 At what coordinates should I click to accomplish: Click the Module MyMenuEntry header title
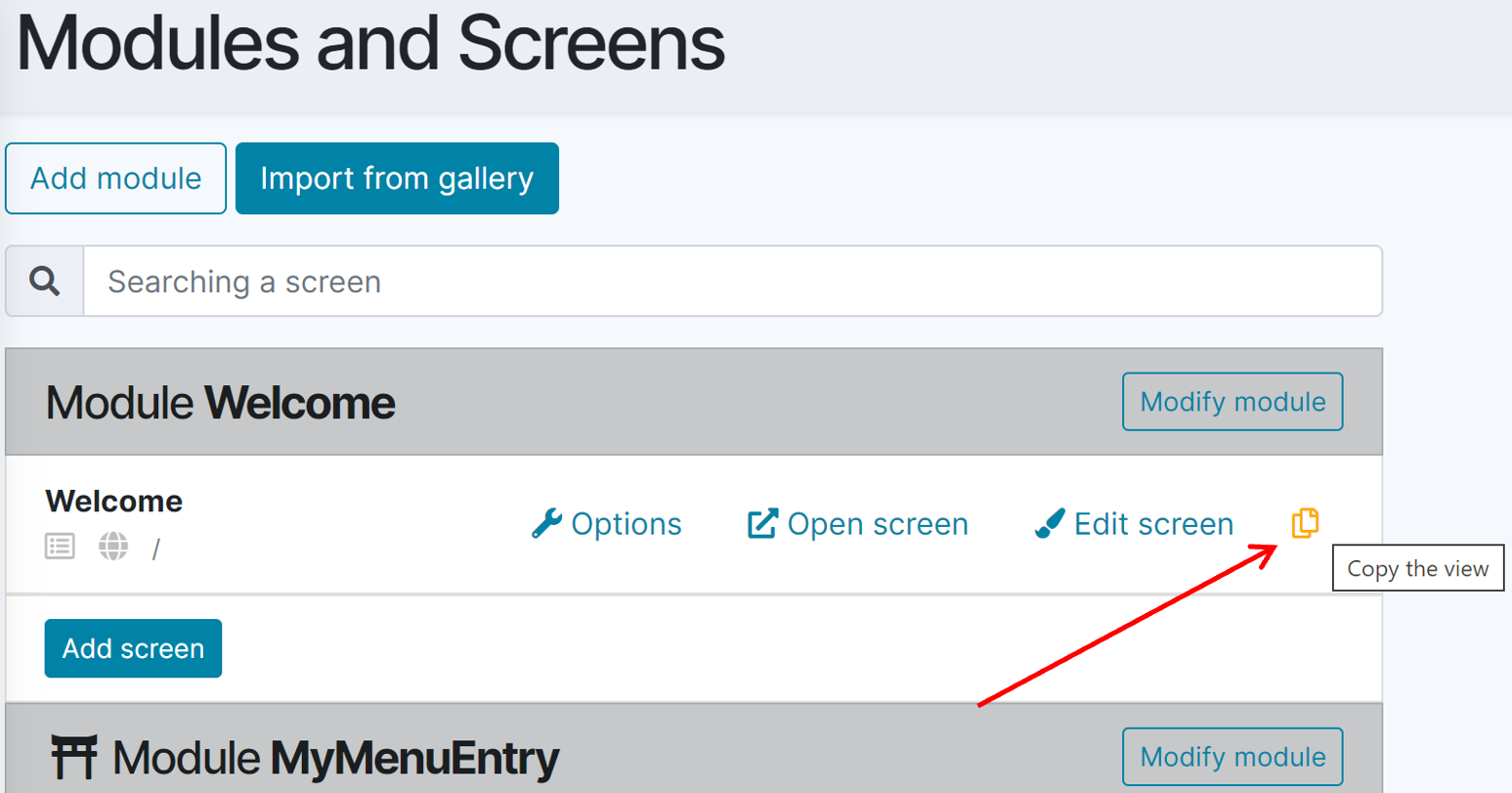pos(336,758)
